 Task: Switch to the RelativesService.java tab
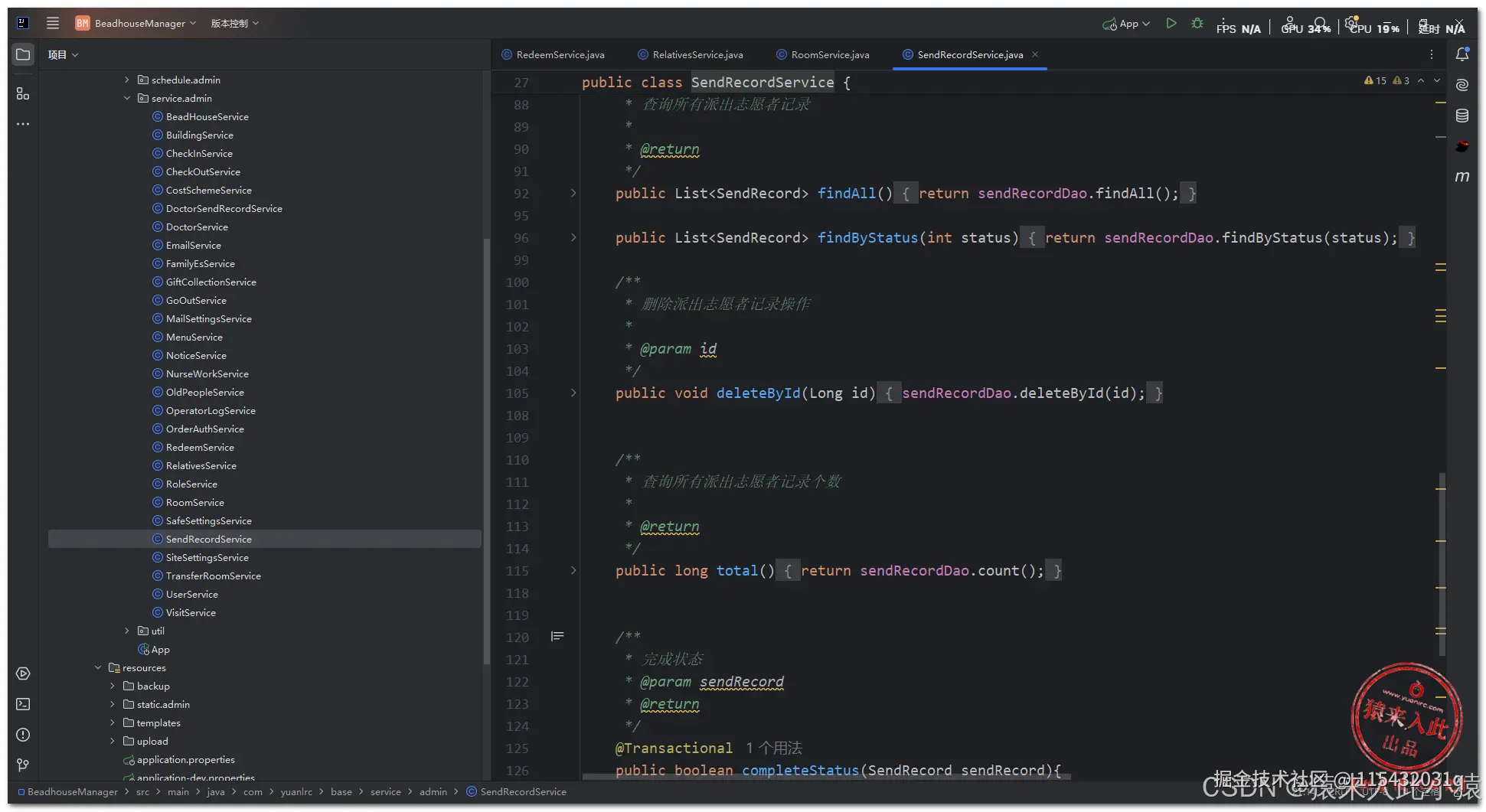pos(690,54)
